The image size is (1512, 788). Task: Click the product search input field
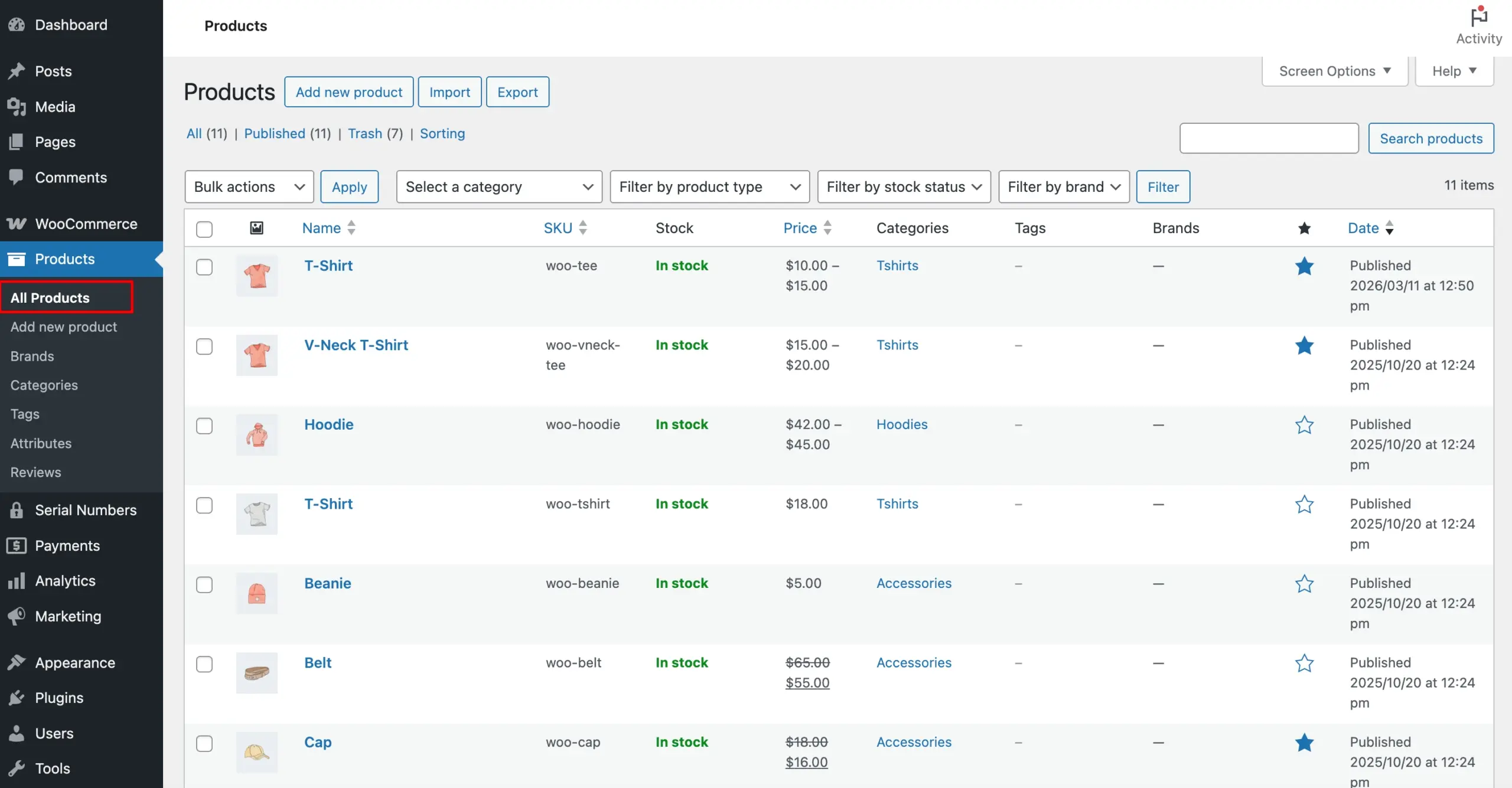pyautogui.click(x=1269, y=138)
